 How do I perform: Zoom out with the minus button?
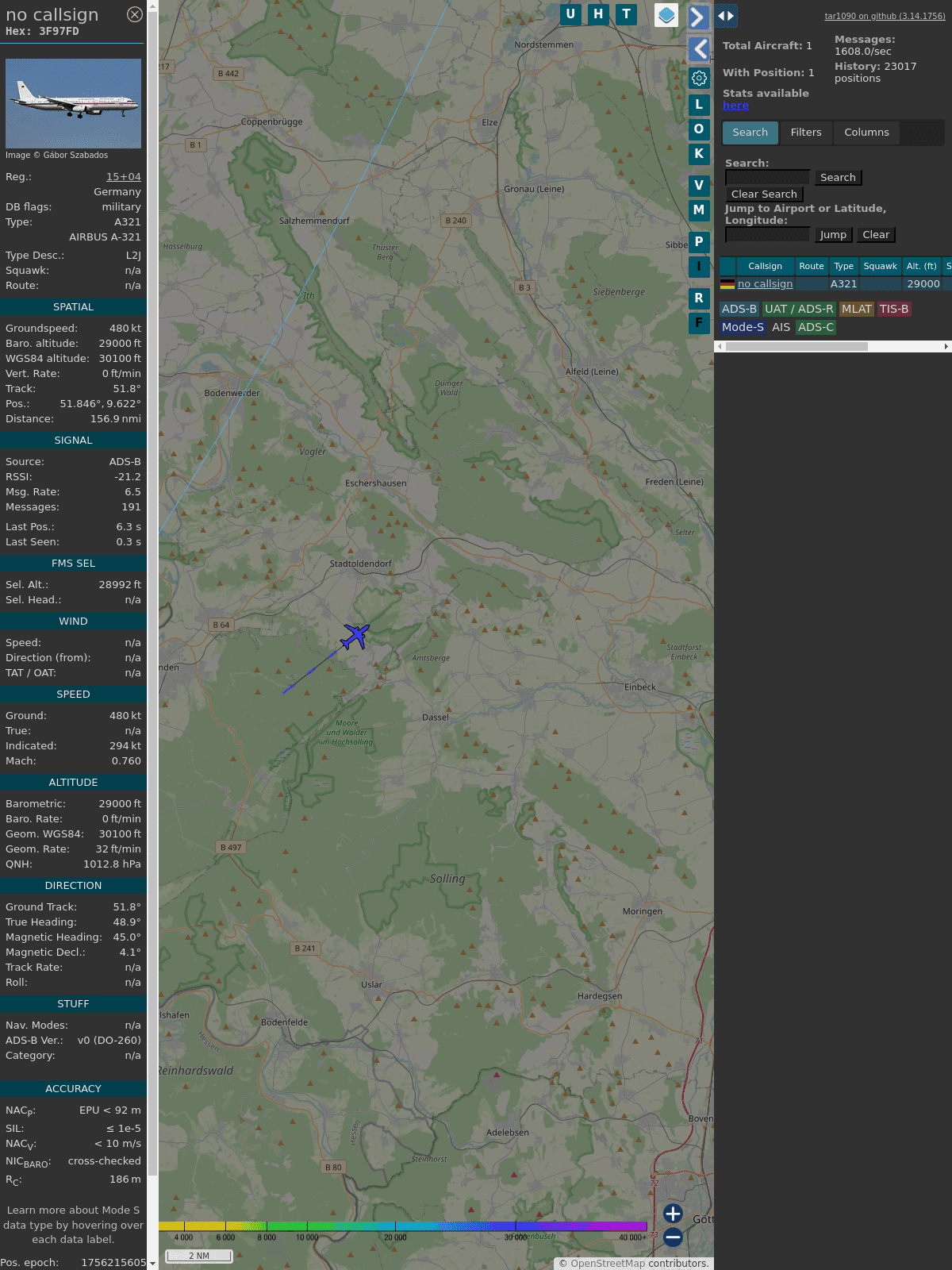pyautogui.click(x=673, y=1237)
